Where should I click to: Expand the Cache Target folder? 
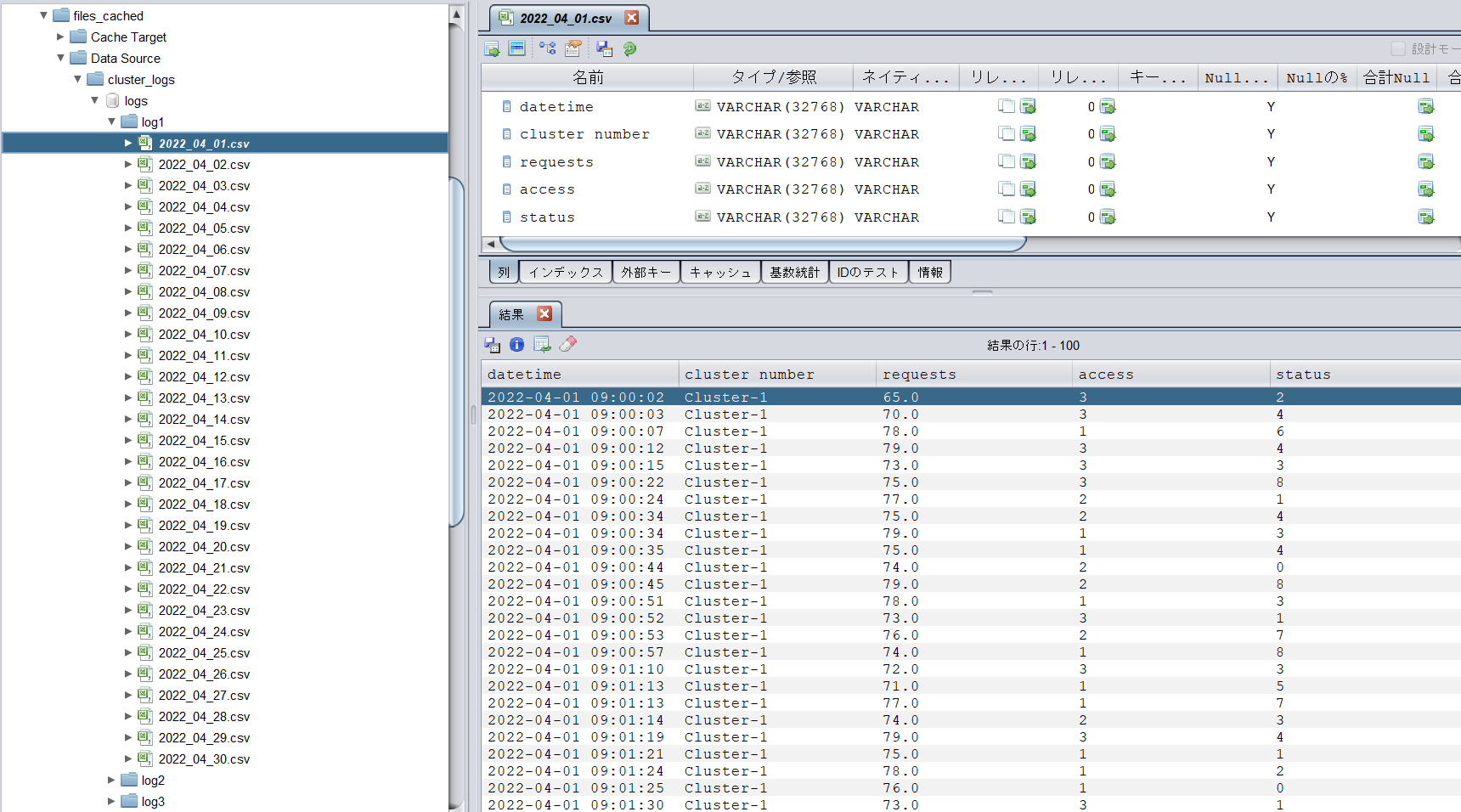[x=60, y=37]
